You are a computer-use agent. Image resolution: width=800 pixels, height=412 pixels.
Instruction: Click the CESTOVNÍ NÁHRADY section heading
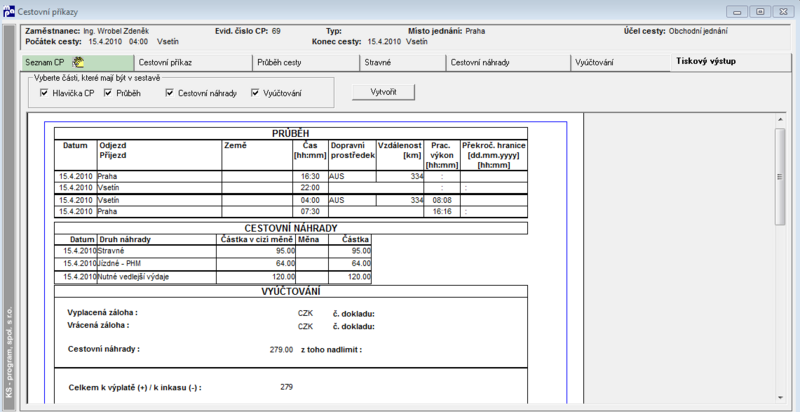click(x=291, y=228)
